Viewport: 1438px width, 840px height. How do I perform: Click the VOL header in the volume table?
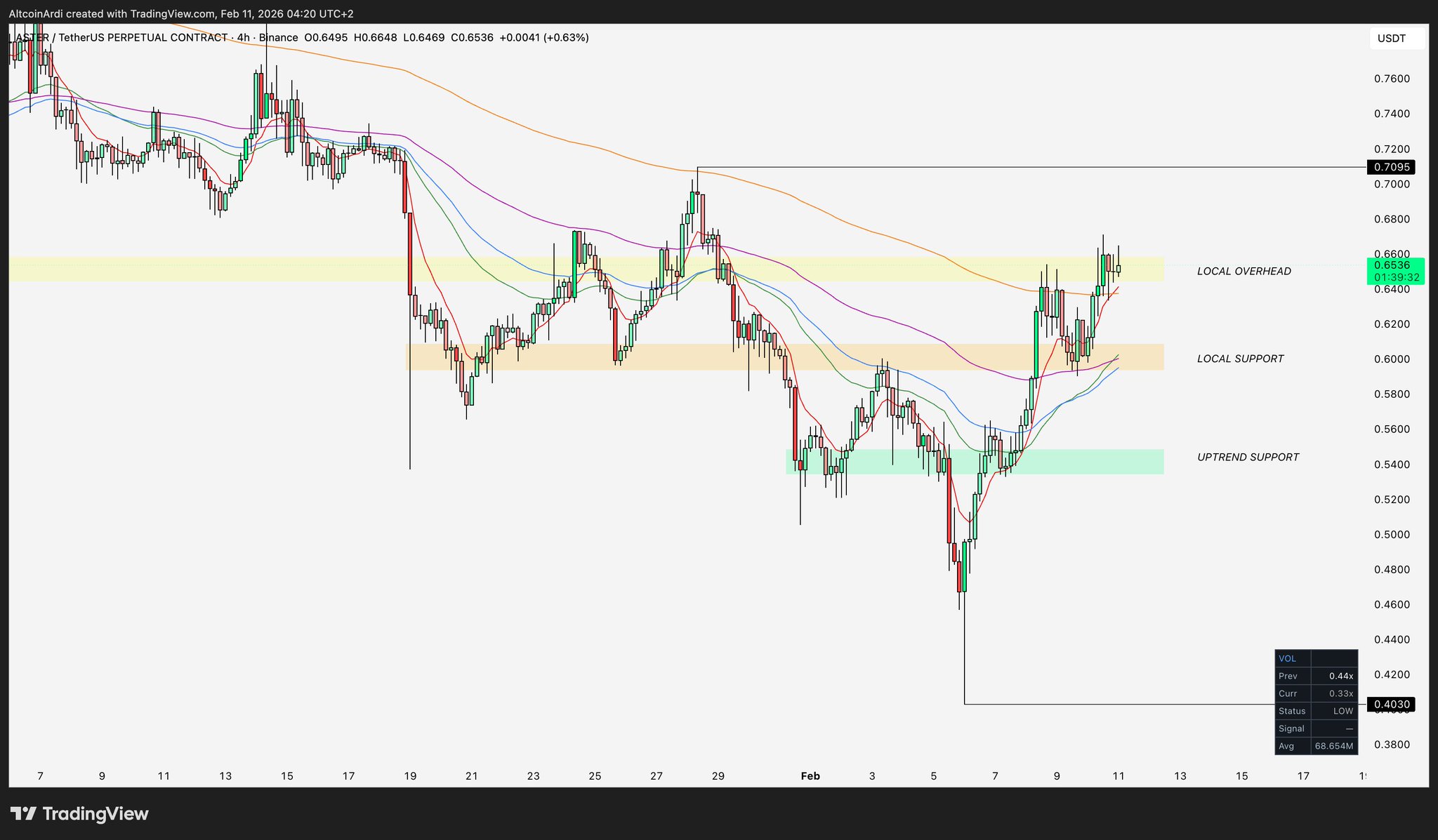coord(1288,658)
